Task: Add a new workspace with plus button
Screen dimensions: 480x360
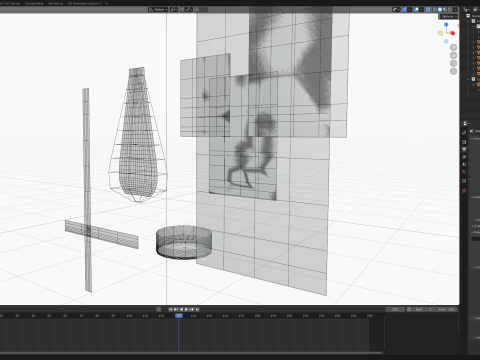Action: click(x=107, y=3)
